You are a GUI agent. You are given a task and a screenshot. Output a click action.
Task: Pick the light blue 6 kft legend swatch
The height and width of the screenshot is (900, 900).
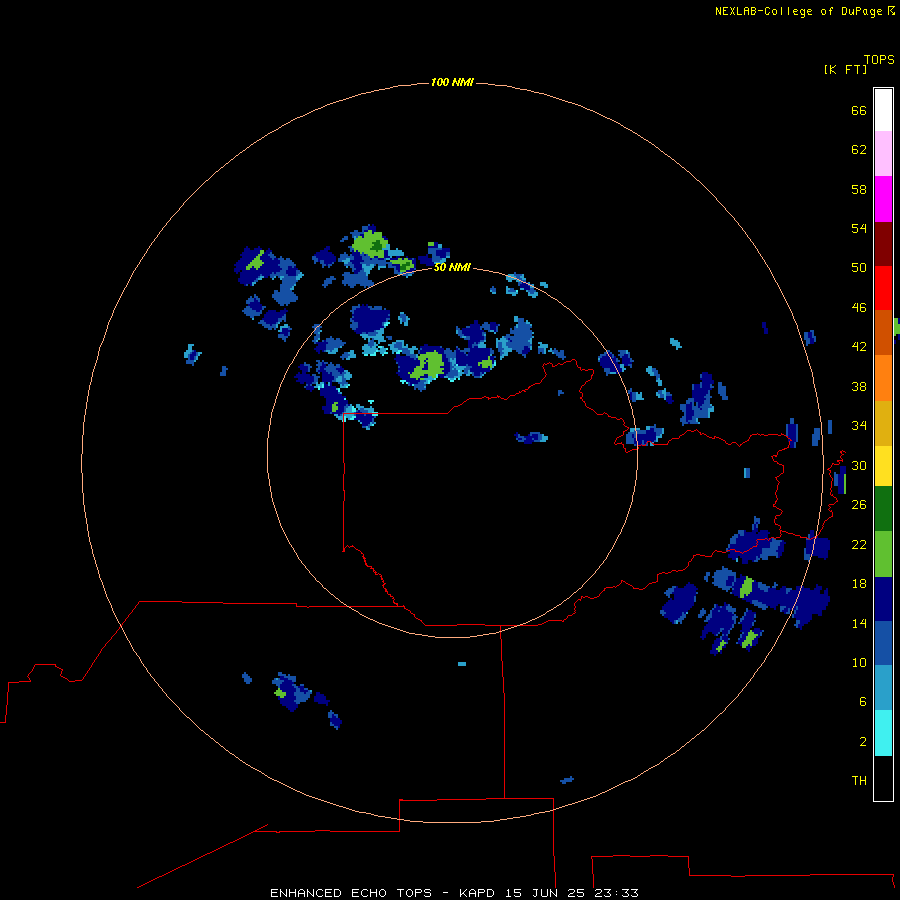pos(883,687)
